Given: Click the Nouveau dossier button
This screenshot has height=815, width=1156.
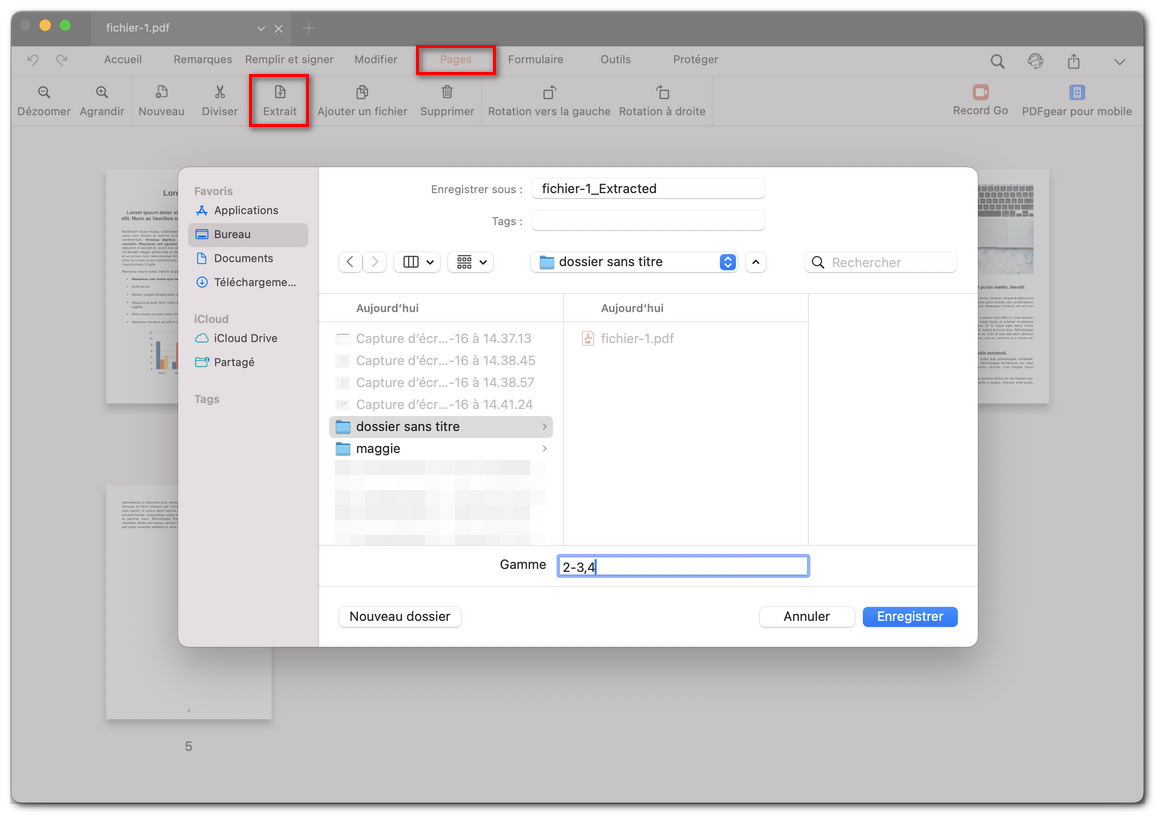Looking at the screenshot, I should (399, 616).
